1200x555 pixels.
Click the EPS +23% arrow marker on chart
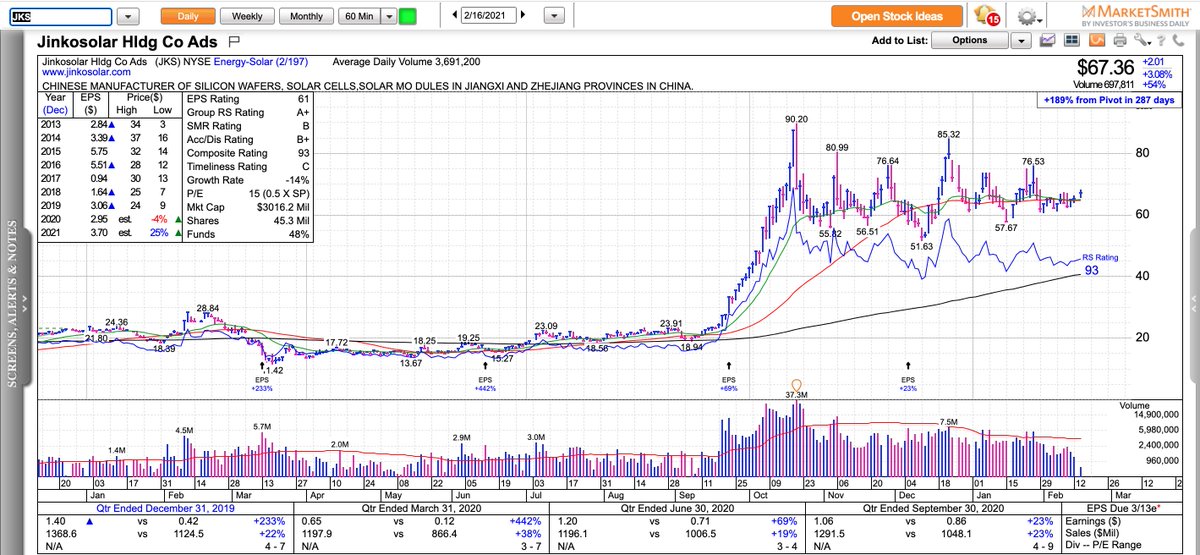pos(908,367)
